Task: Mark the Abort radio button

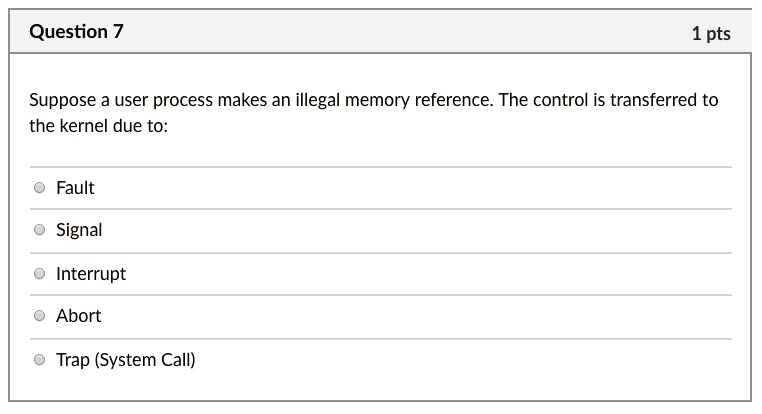Action: [40, 316]
